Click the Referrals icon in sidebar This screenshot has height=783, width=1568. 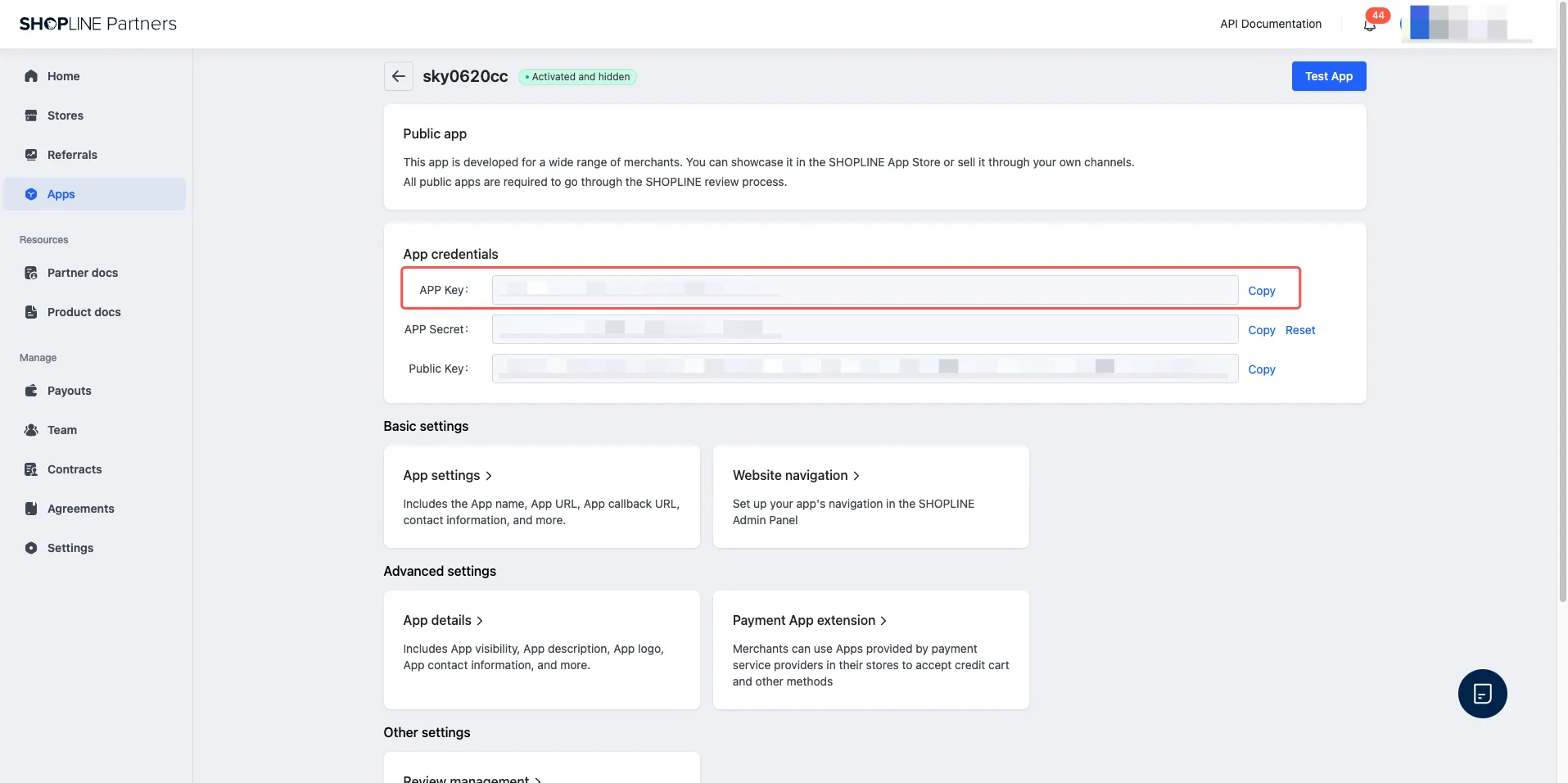point(31,155)
